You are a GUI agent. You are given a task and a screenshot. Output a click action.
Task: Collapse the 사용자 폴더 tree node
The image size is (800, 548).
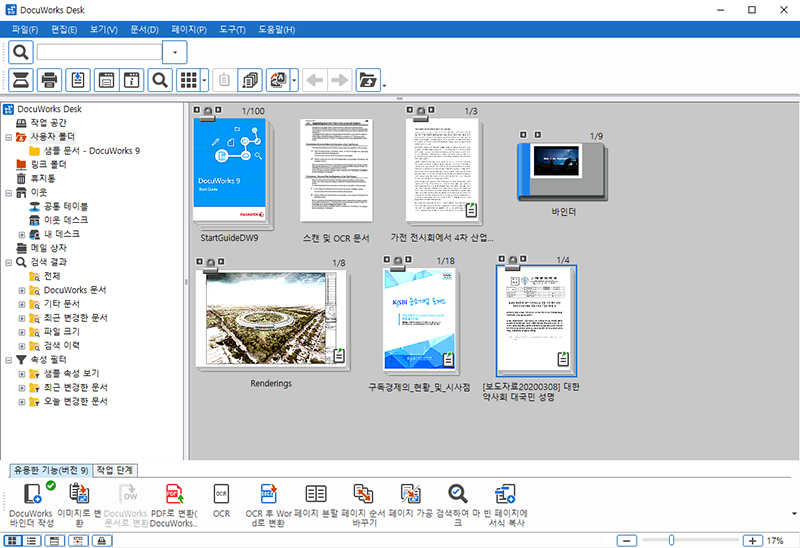(9, 137)
